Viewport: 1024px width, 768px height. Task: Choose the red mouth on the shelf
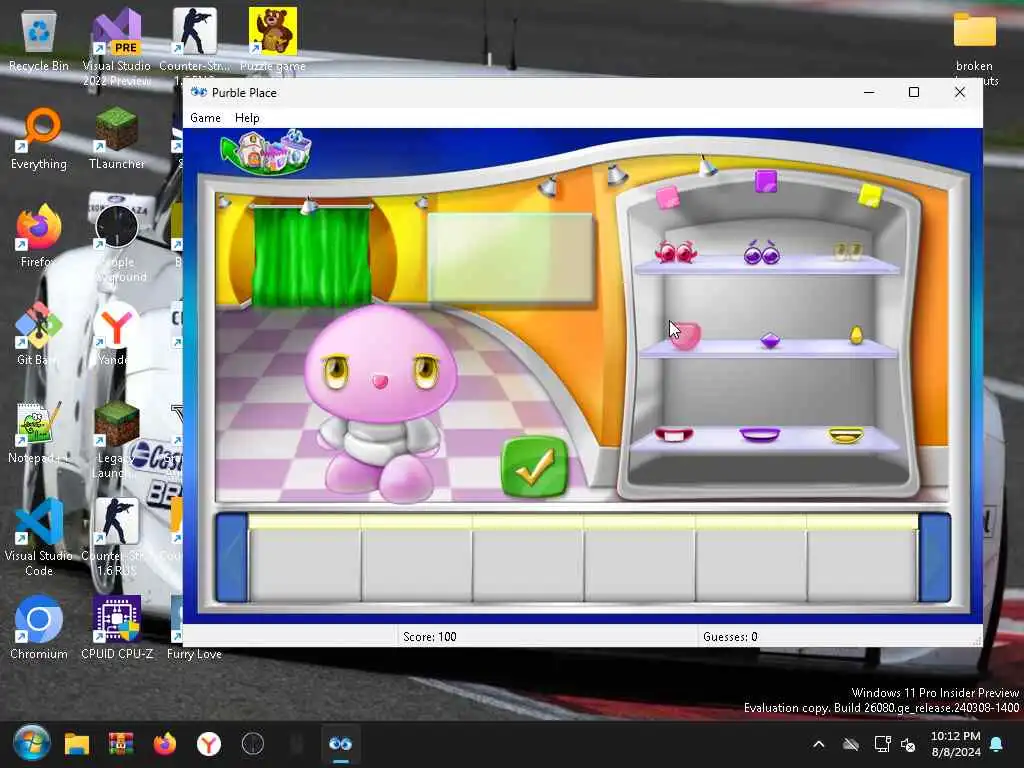[x=674, y=434]
